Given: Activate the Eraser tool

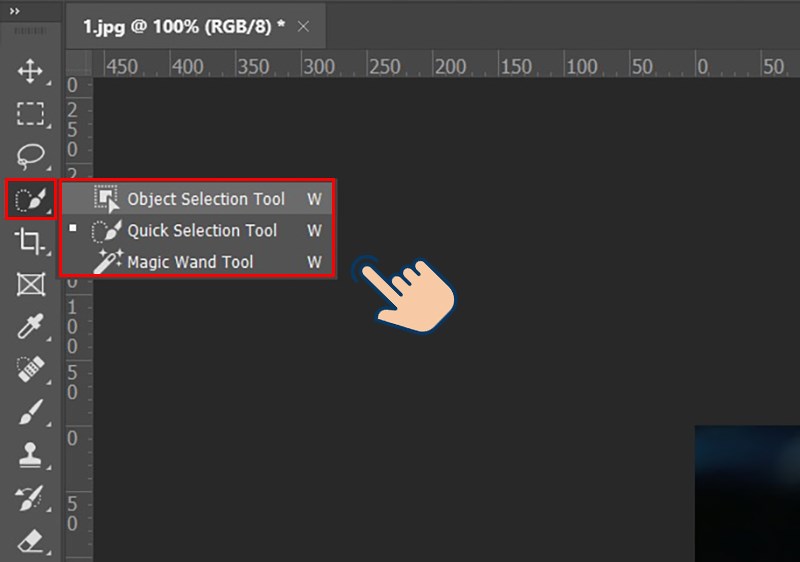Looking at the screenshot, I should 31,541.
